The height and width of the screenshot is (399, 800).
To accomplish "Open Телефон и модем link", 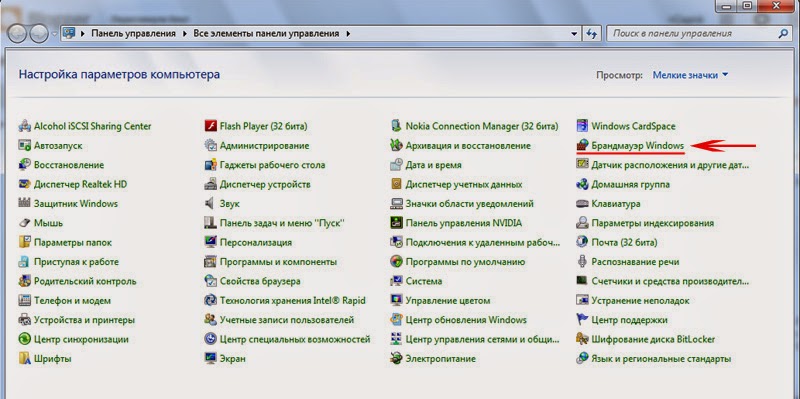I will point(72,301).
